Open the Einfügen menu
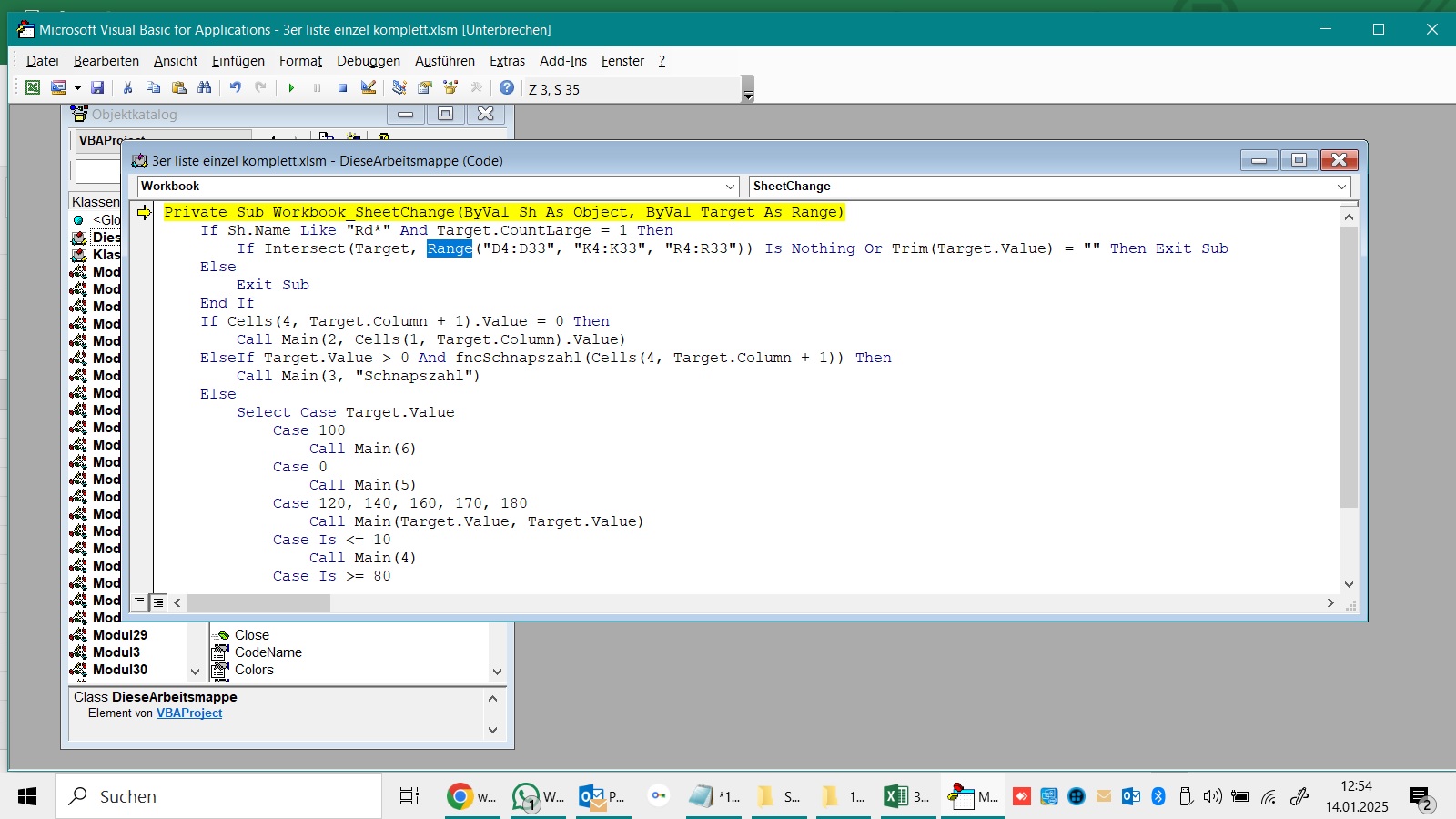The height and width of the screenshot is (819, 1456). coord(238,61)
